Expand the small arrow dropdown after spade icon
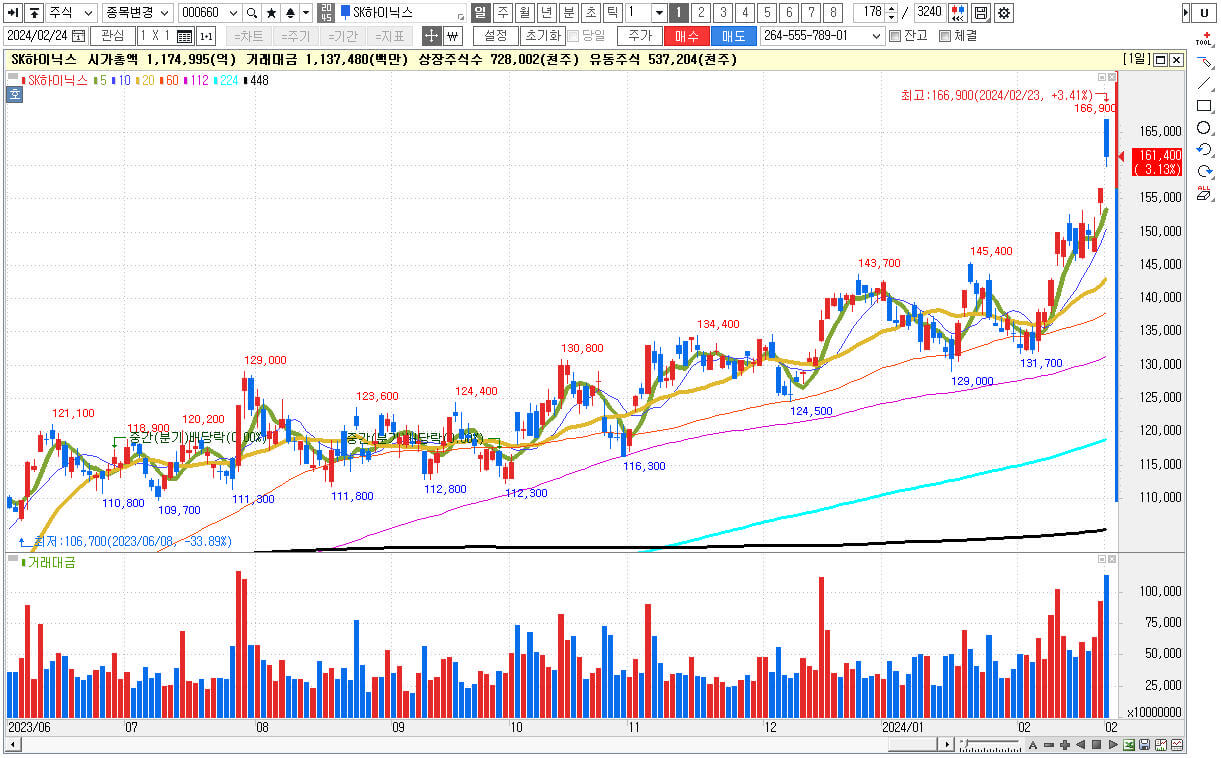 306,13
